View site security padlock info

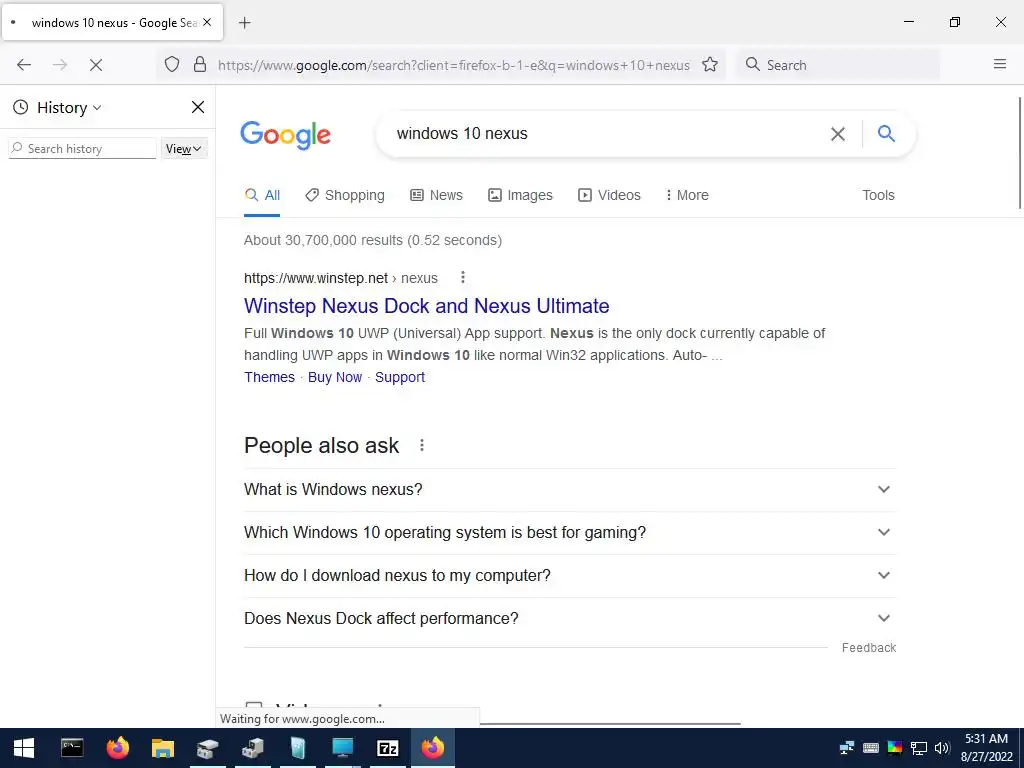point(200,65)
